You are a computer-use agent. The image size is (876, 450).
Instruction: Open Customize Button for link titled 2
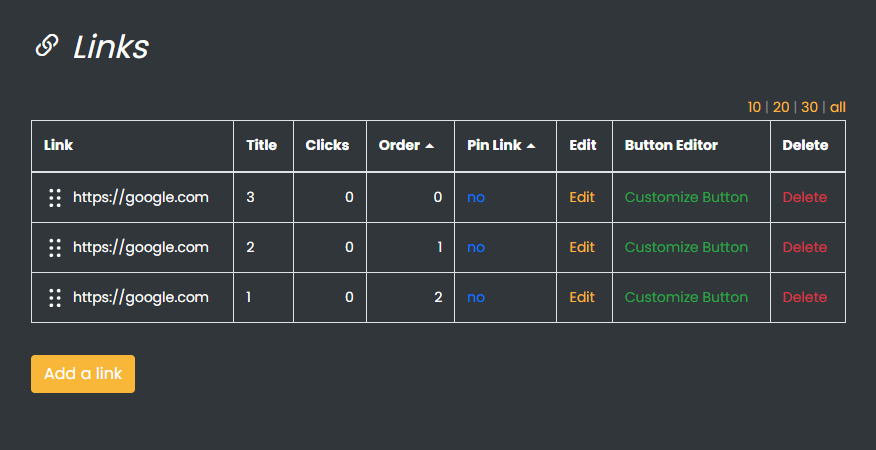(686, 248)
